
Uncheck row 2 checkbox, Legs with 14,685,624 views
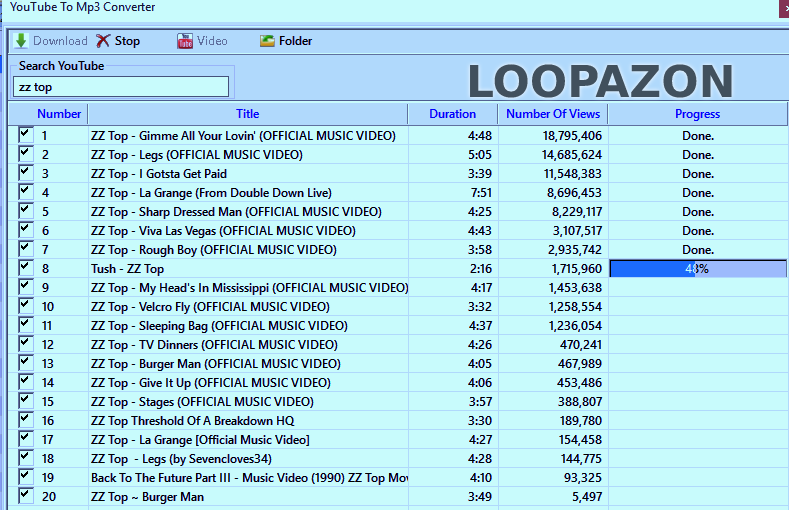click(25, 154)
